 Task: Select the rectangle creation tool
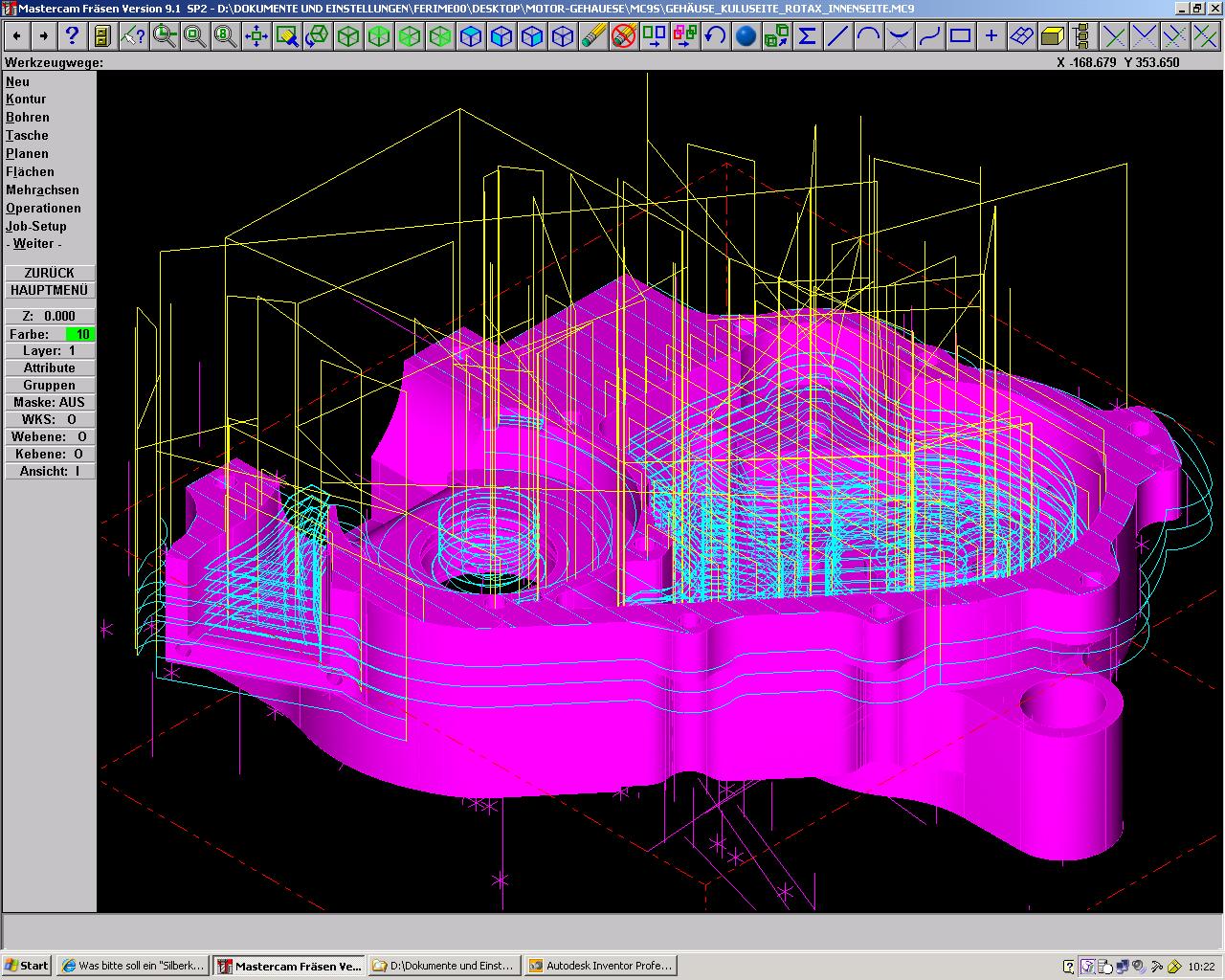(x=960, y=36)
